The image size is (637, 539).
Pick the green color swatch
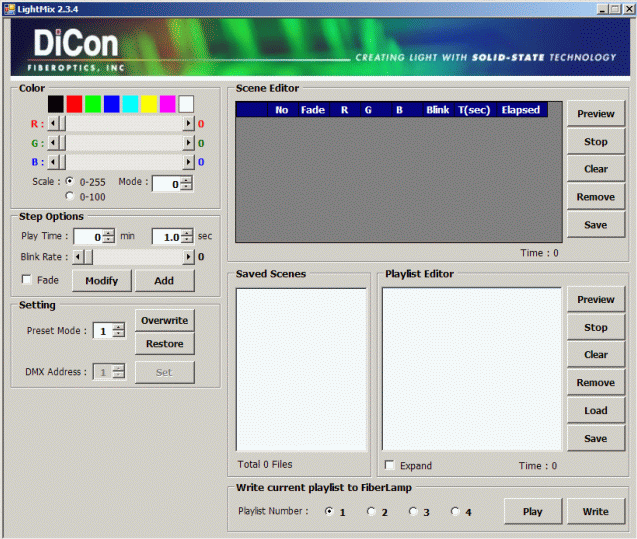[x=93, y=104]
